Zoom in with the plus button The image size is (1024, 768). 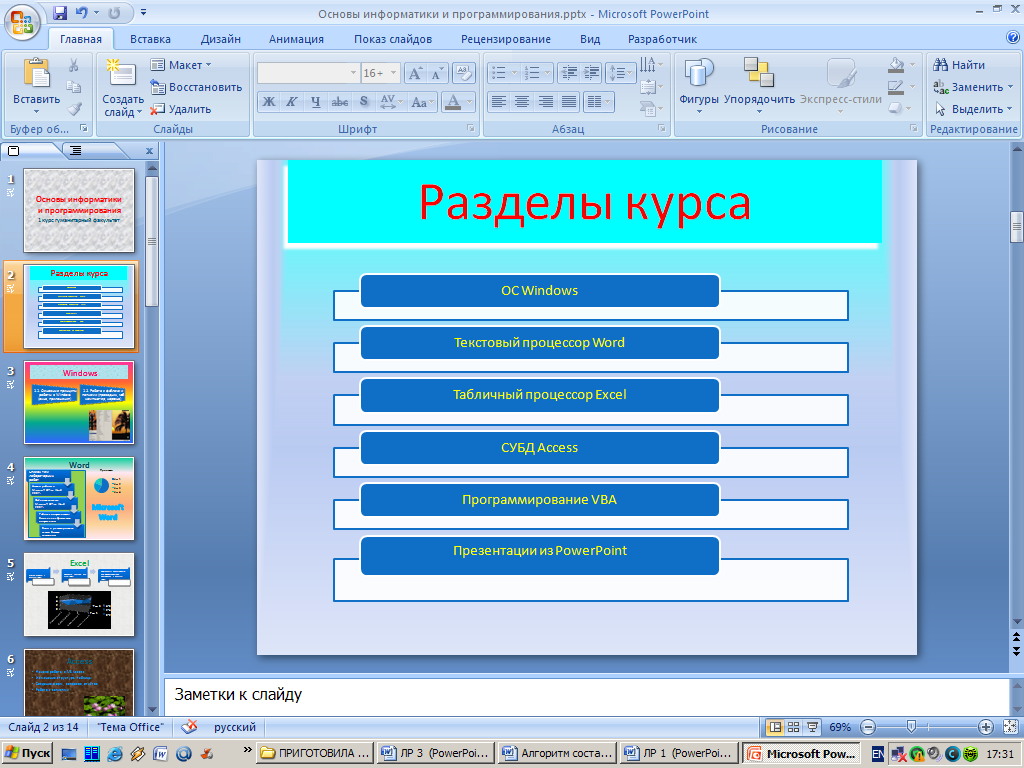click(986, 727)
